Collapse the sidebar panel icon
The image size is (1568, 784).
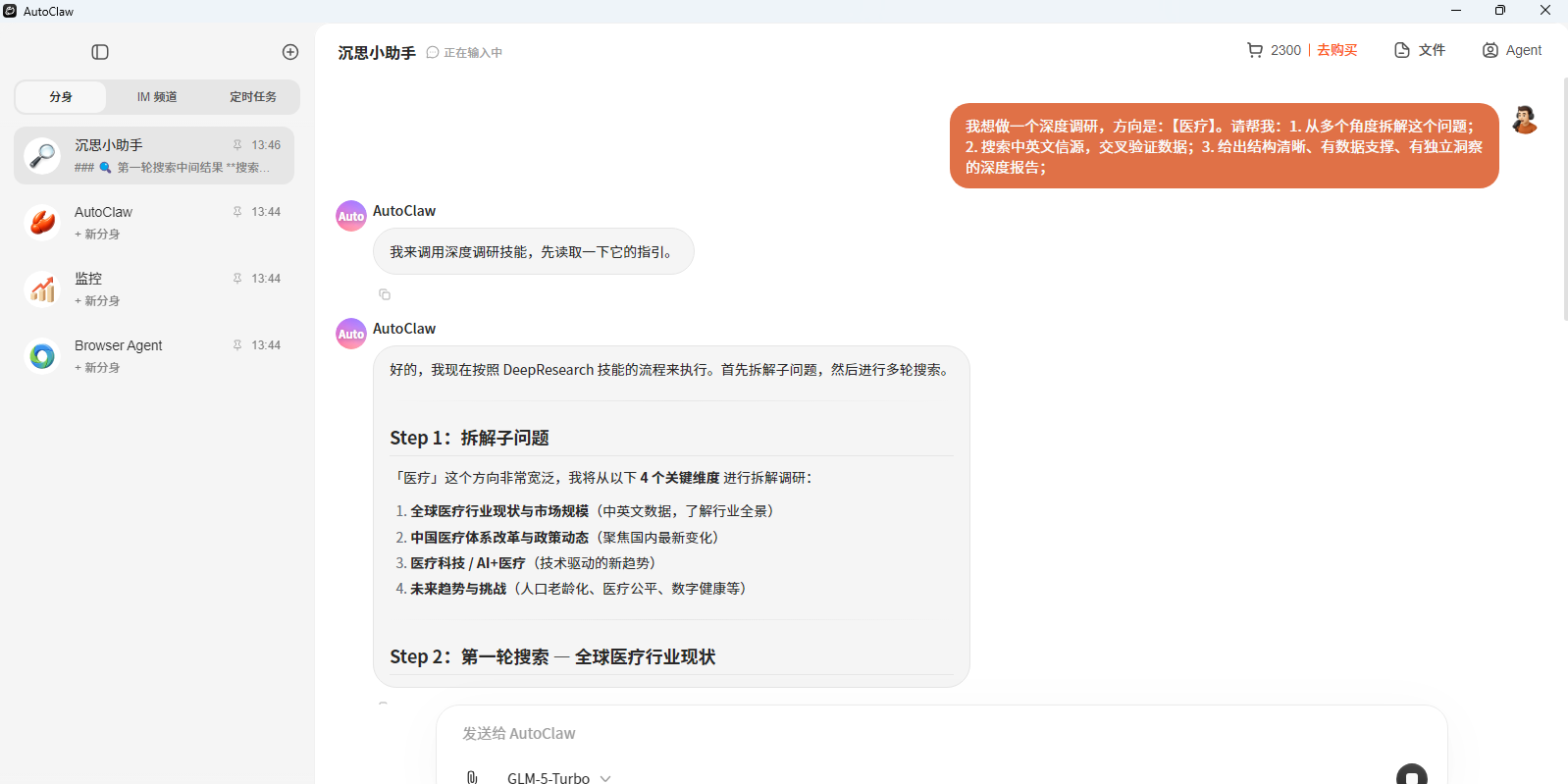click(x=100, y=52)
